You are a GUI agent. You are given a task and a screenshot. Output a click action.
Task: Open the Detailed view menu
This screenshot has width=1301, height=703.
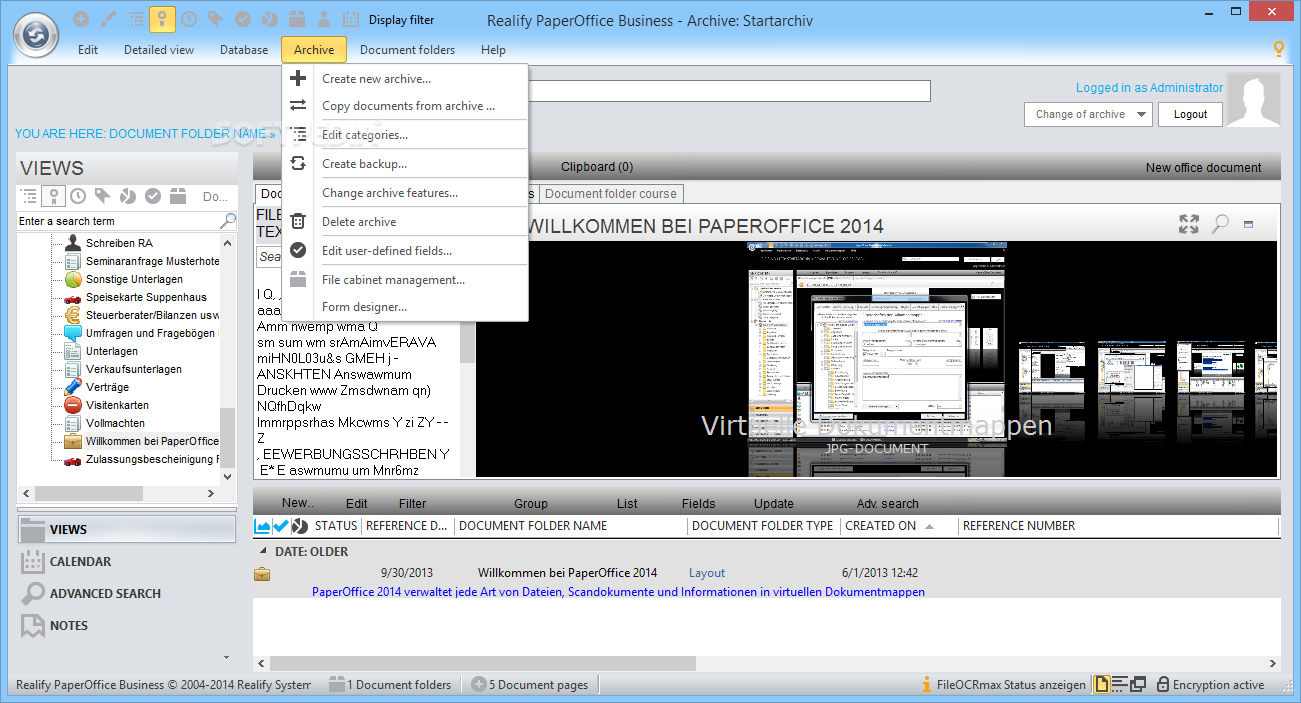[159, 50]
